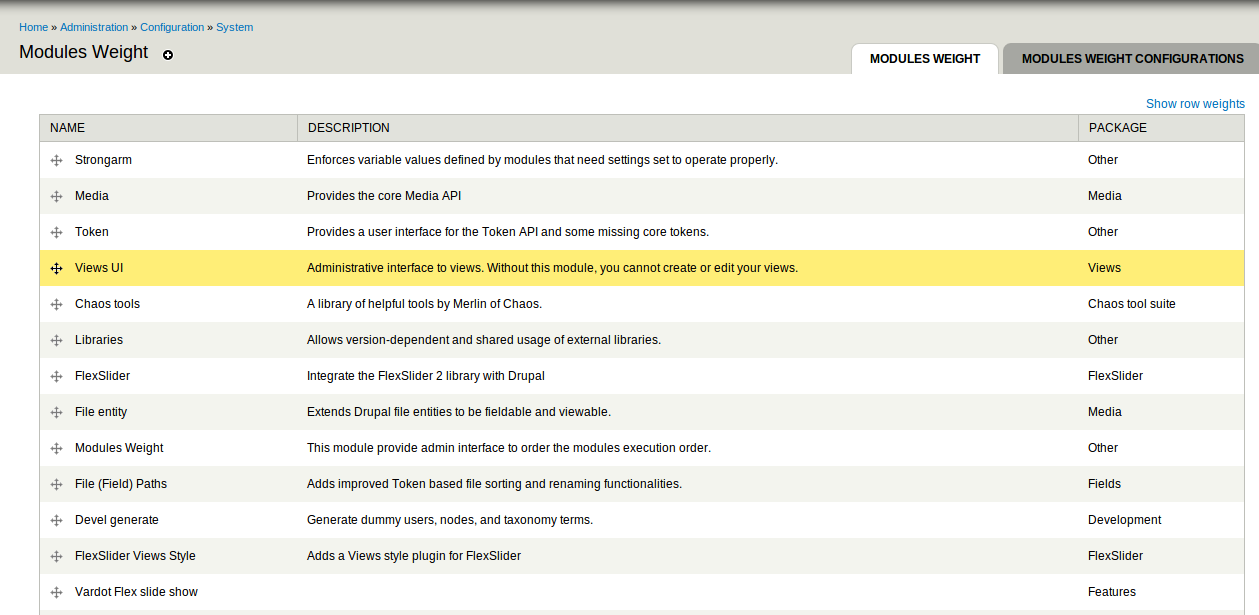Viewport: 1259px width, 615px height.
Task: Click the add-to-shortcuts plus icon beside page title
Action: (x=167, y=56)
